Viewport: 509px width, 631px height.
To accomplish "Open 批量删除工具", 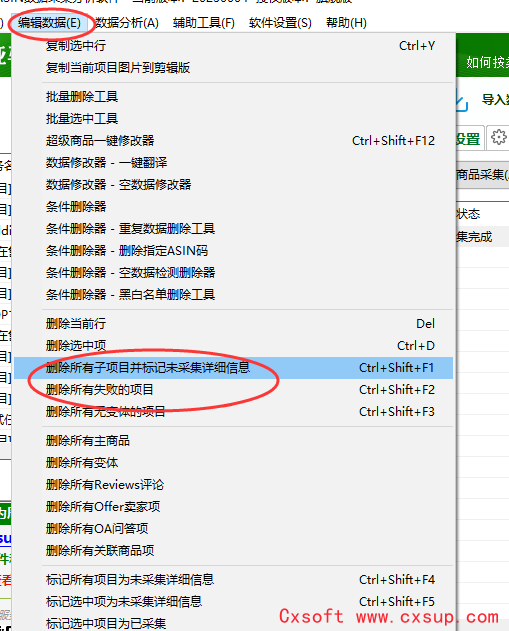I will (x=233, y=97).
